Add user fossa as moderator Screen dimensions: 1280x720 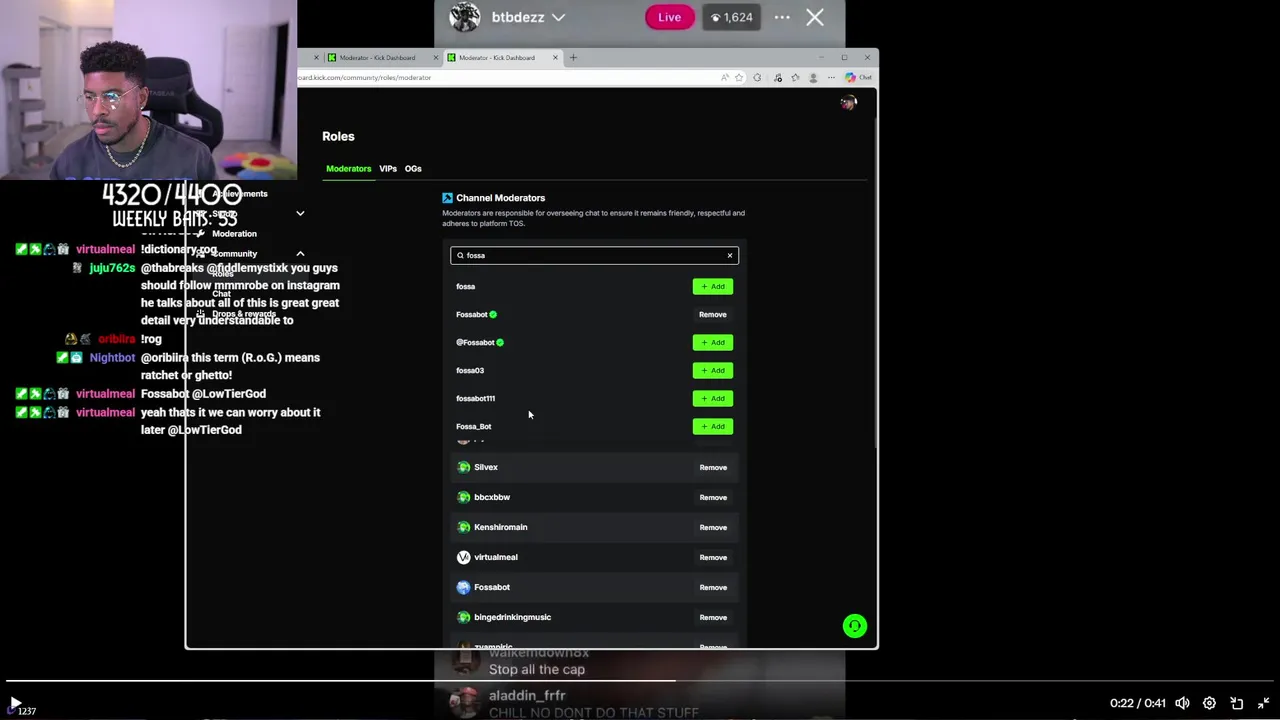pos(713,287)
